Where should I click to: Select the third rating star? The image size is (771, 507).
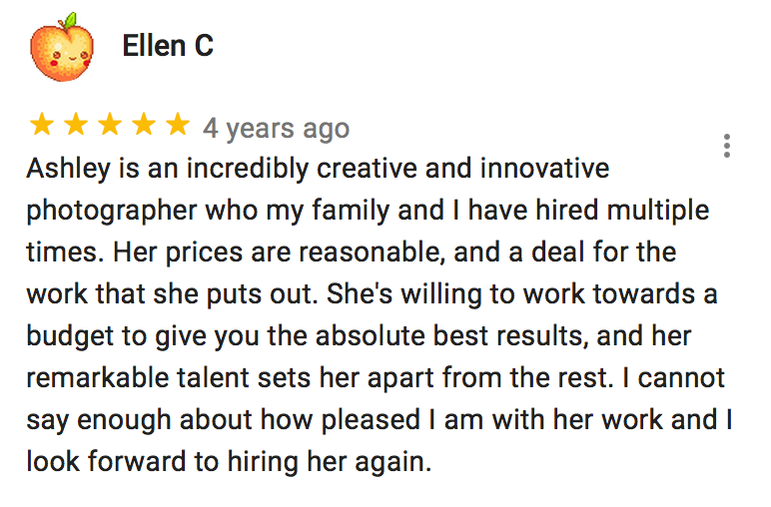click(110, 124)
